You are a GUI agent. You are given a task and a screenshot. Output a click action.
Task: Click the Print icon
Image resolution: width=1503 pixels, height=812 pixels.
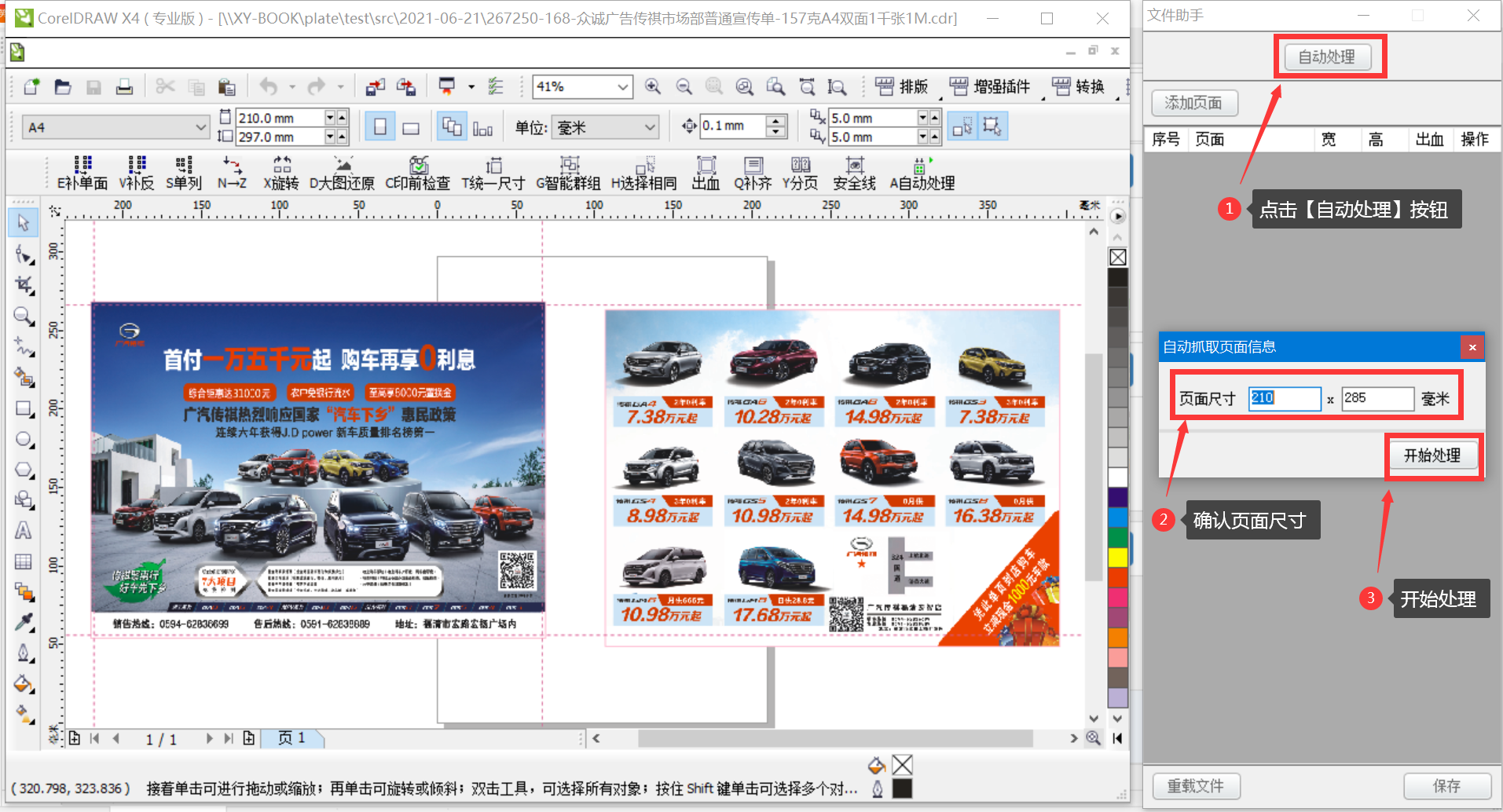coord(124,86)
